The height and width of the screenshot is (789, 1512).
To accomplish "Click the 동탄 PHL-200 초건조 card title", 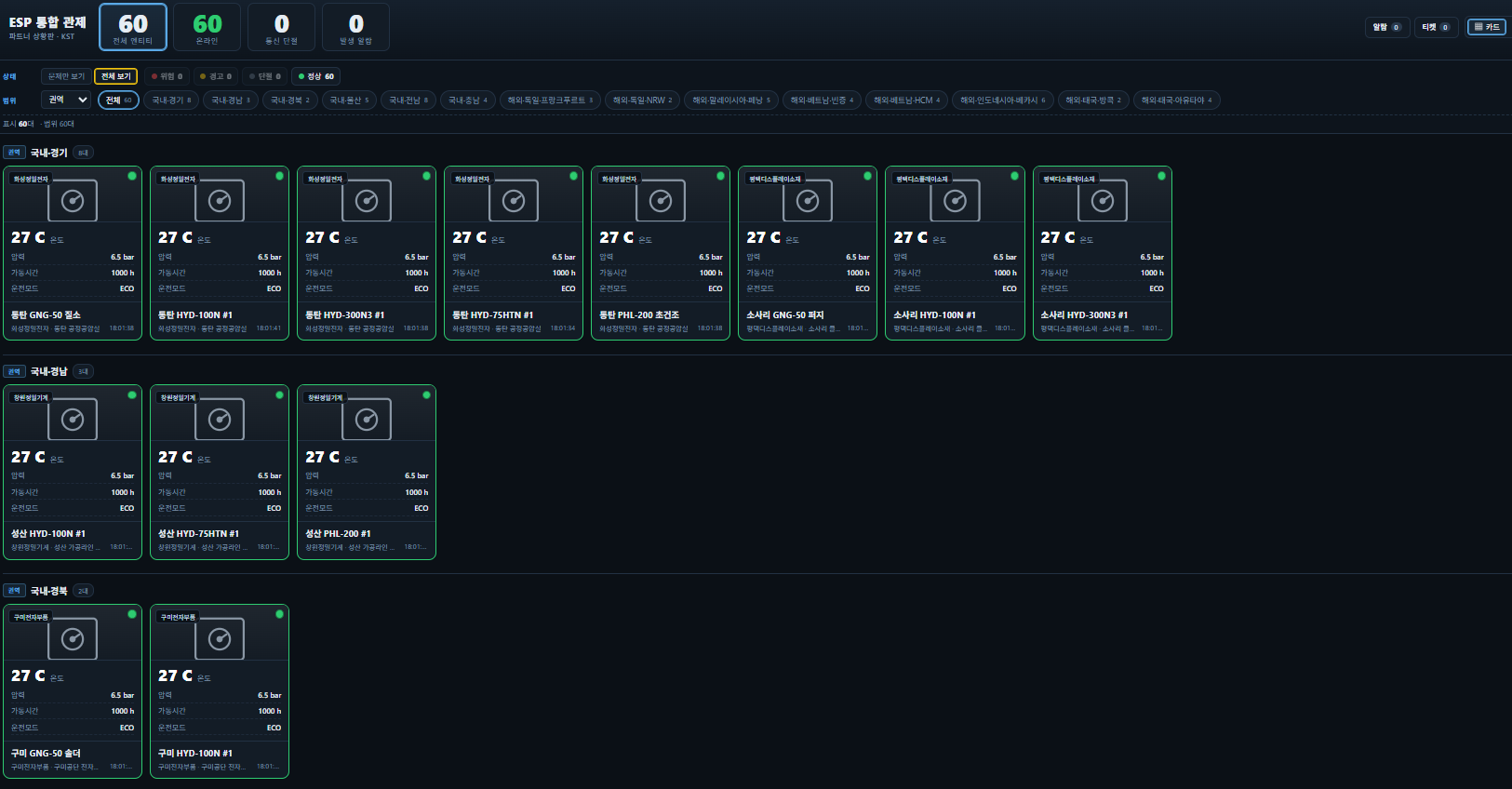I will (639, 315).
